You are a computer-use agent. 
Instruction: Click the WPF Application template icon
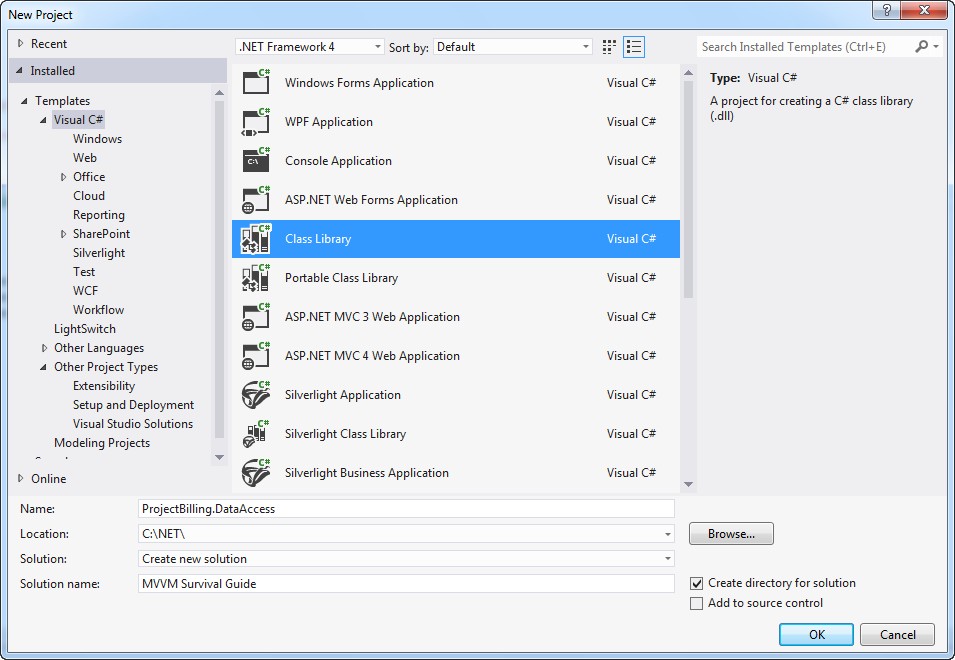256,121
